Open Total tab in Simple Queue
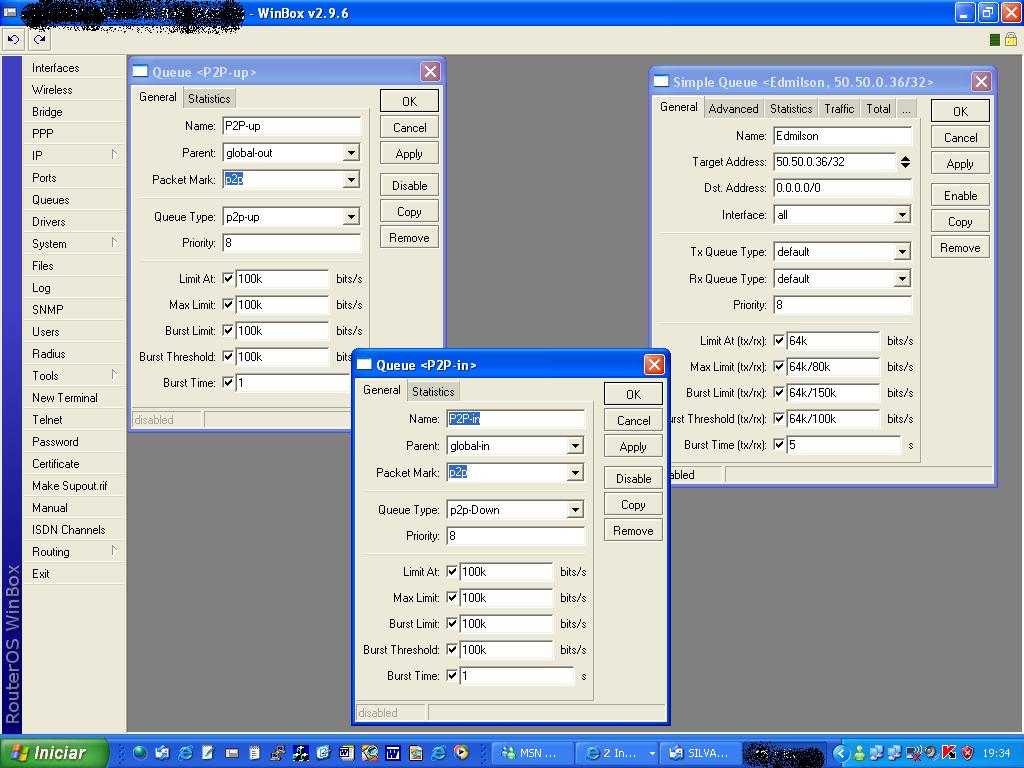The height and width of the screenshot is (768, 1024). coord(878,109)
